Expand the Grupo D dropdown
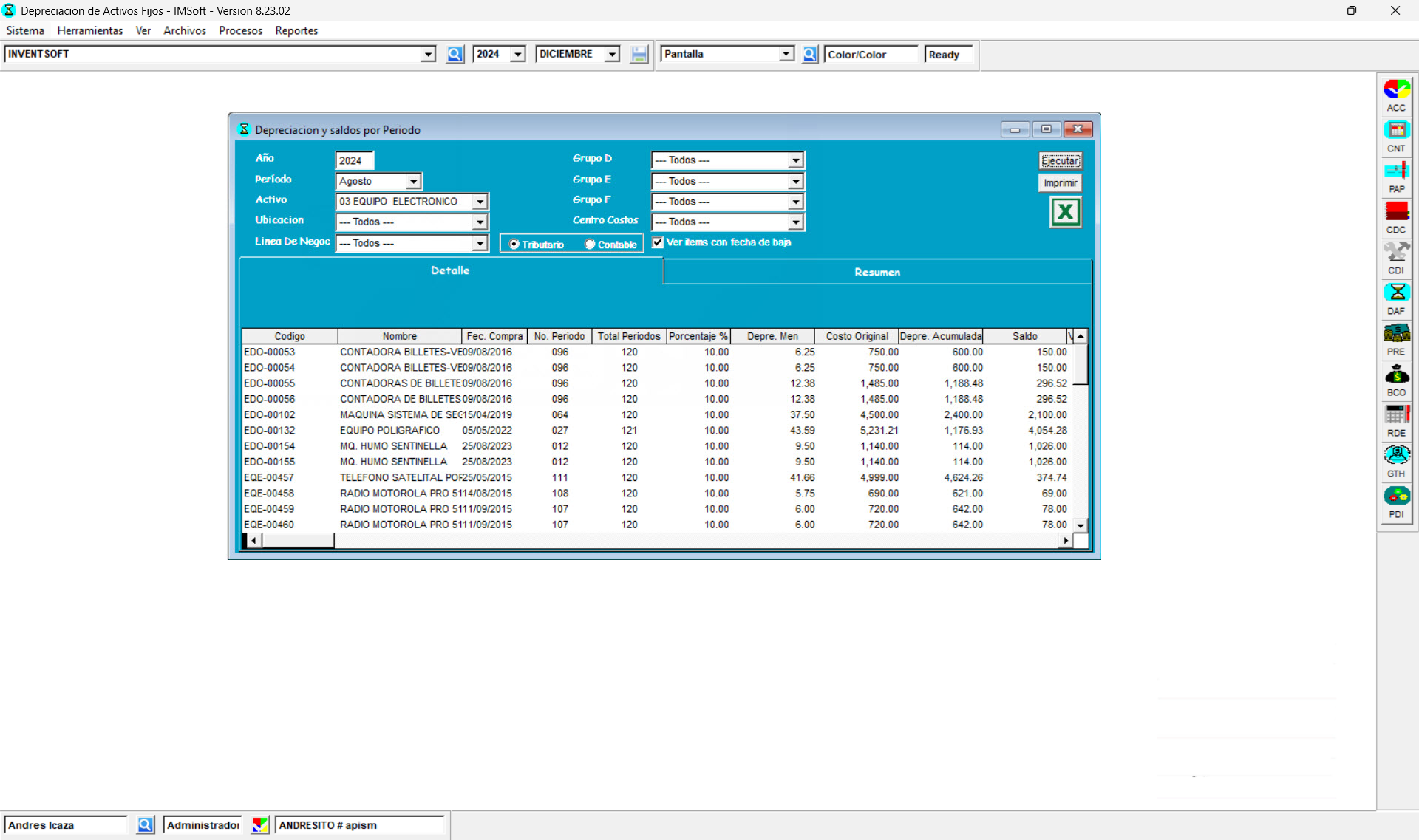Viewport: 1419px width, 840px height. (x=795, y=160)
